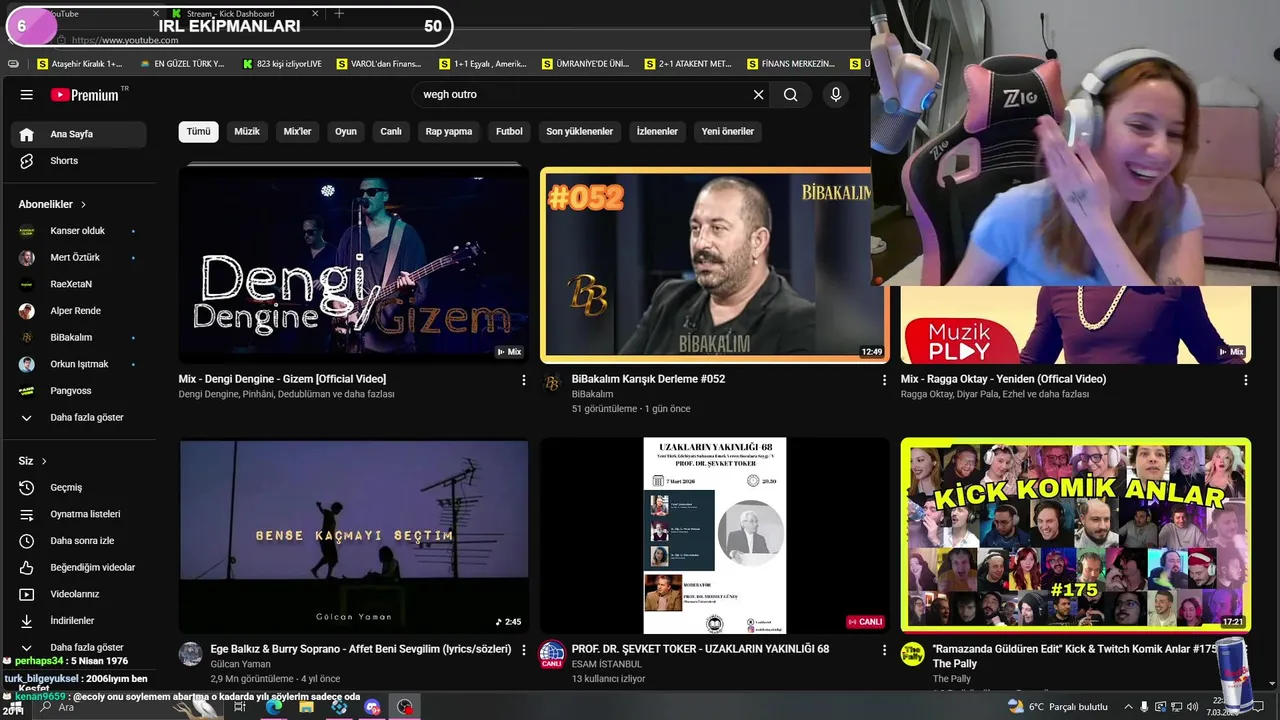Expand Abonelikler subscriptions section
Screen dimensions: 1280x720
(52, 204)
